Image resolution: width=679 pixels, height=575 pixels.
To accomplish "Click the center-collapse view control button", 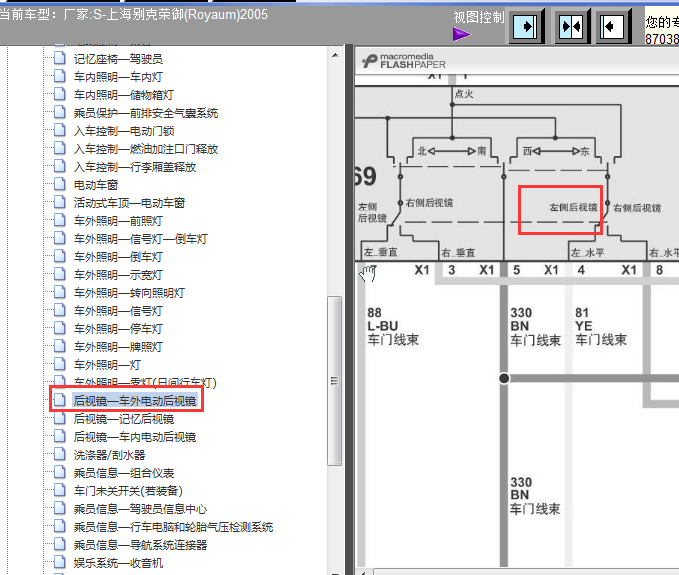I will click(x=571, y=27).
